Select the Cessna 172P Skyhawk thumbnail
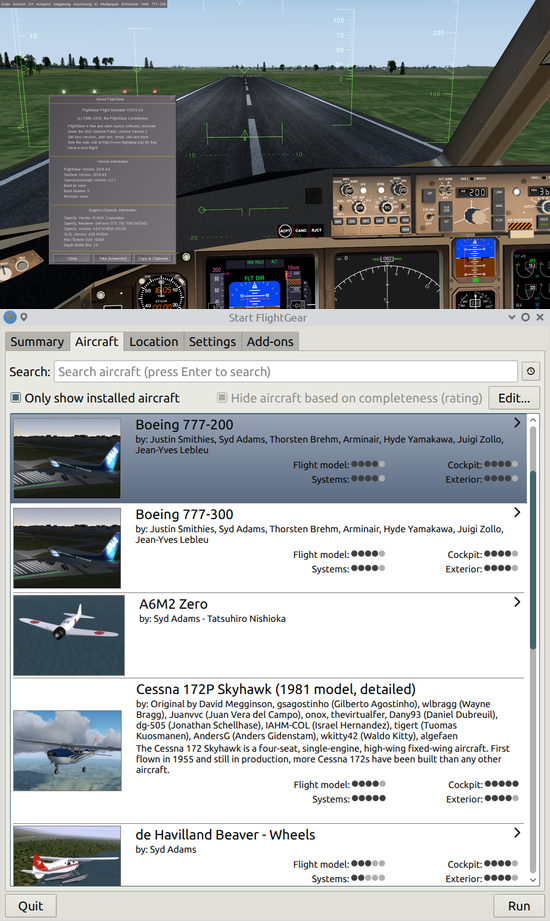Viewport: 550px width, 921px height. 67,750
